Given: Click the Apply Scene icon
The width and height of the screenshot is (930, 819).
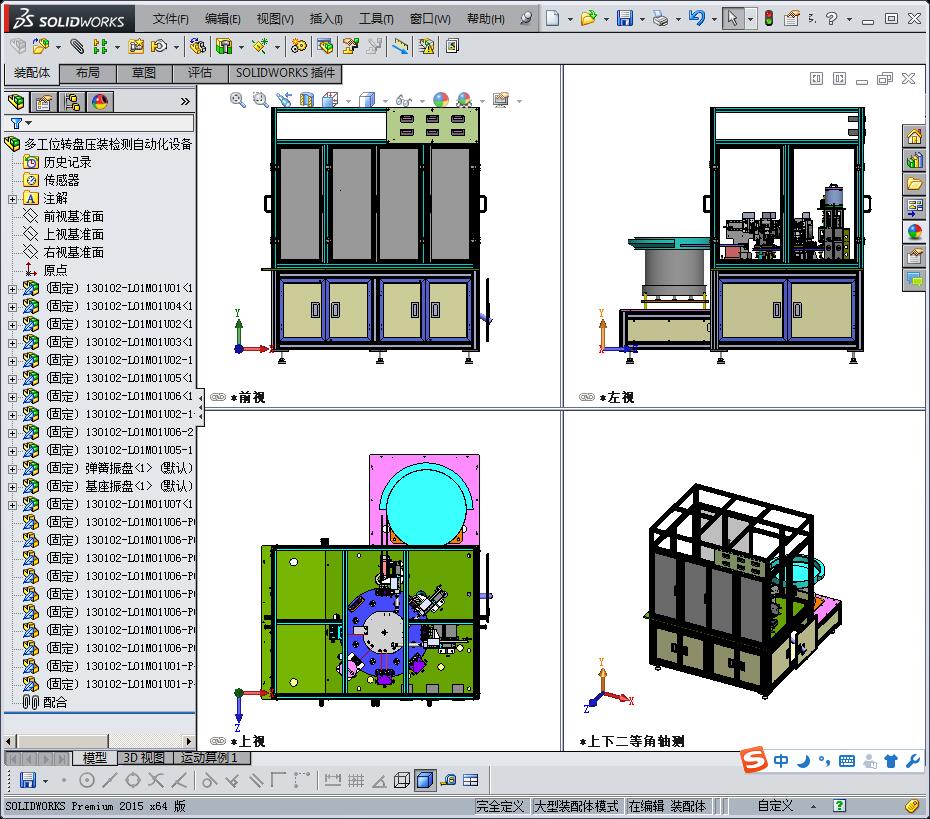Looking at the screenshot, I should tap(464, 100).
